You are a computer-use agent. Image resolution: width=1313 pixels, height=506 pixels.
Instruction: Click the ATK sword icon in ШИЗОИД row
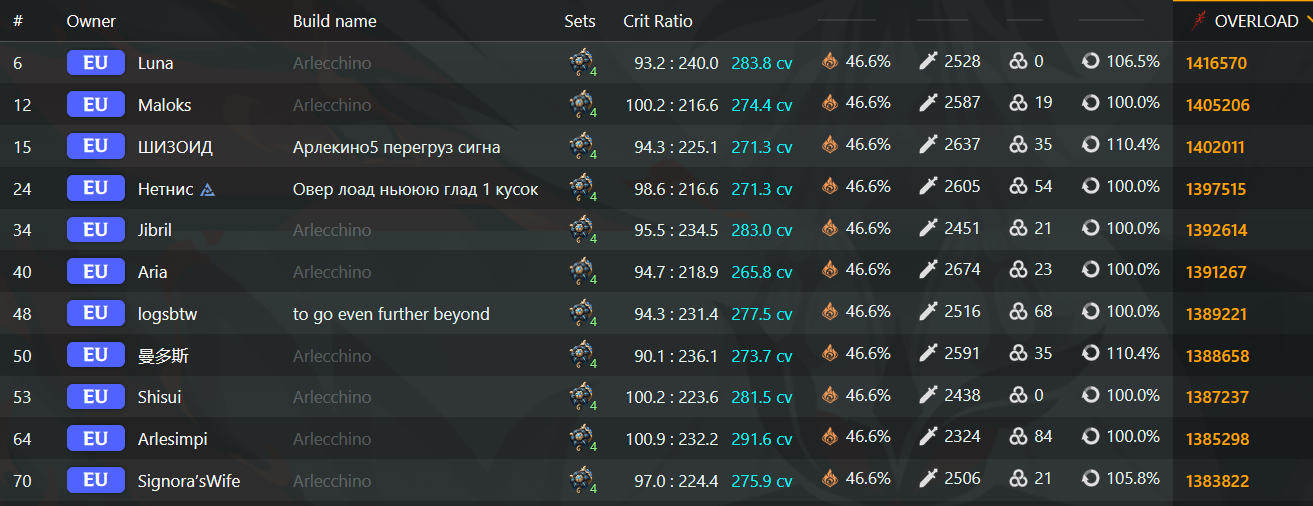pyautogui.click(x=928, y=146)
